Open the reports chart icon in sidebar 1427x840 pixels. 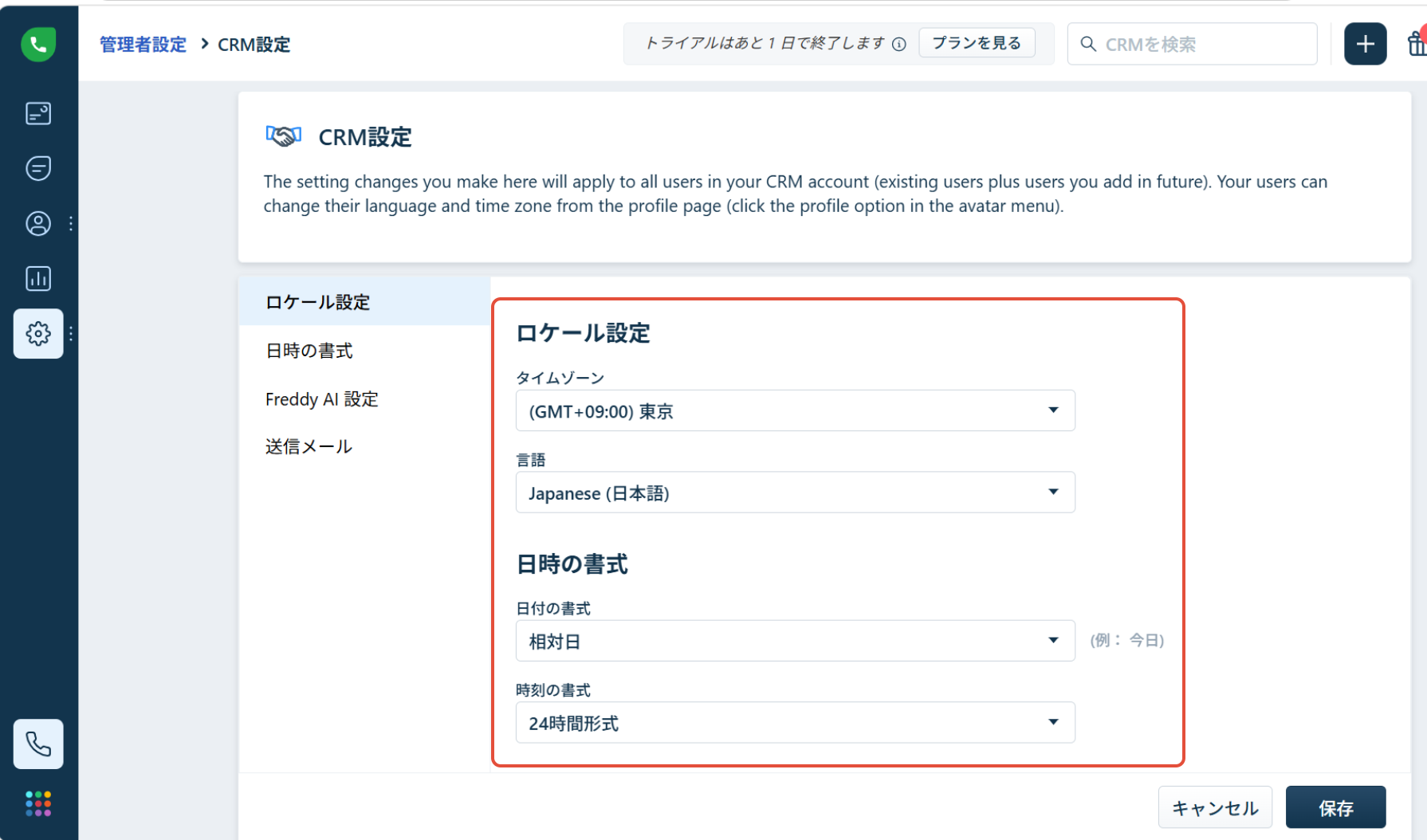coord(38,278)
